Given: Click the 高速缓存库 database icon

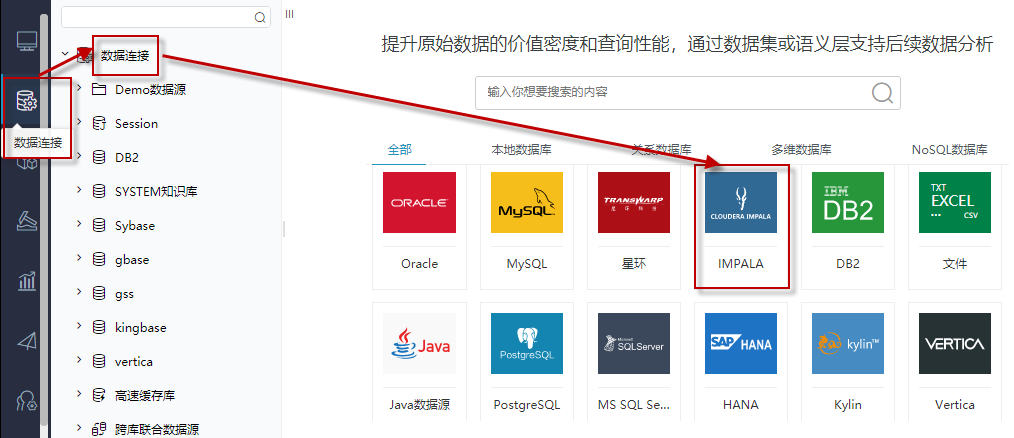Looking at the screenshot, I should point(99,395).
